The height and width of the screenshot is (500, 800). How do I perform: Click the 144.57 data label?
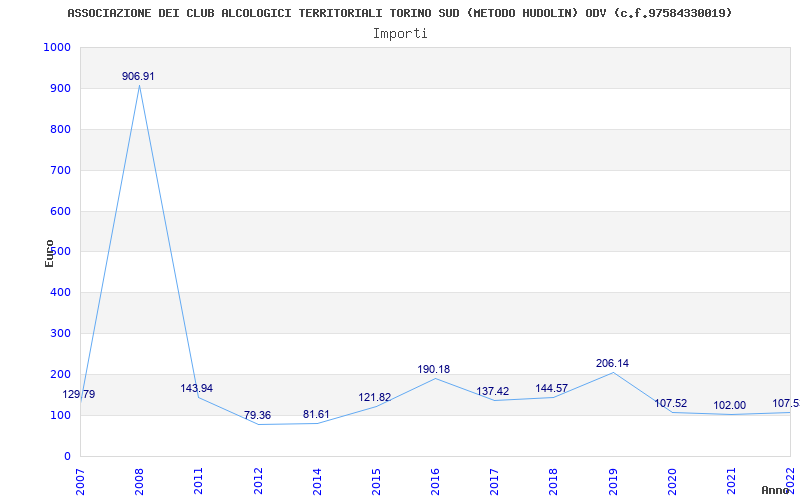552,388
